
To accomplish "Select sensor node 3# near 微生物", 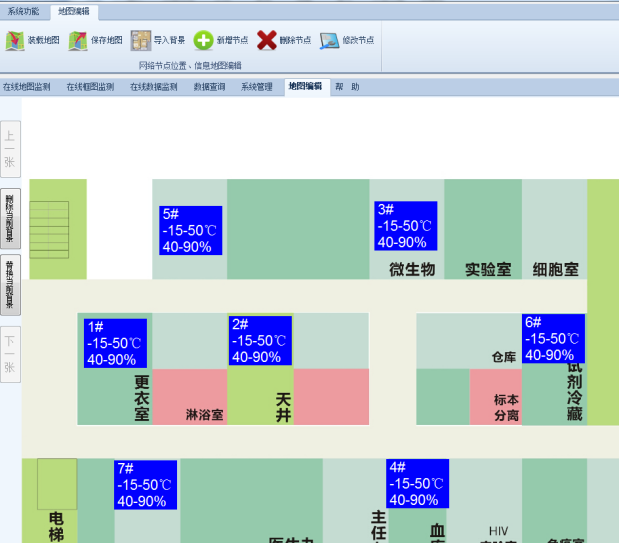I will pyautogui.click(x=405, y=226).
